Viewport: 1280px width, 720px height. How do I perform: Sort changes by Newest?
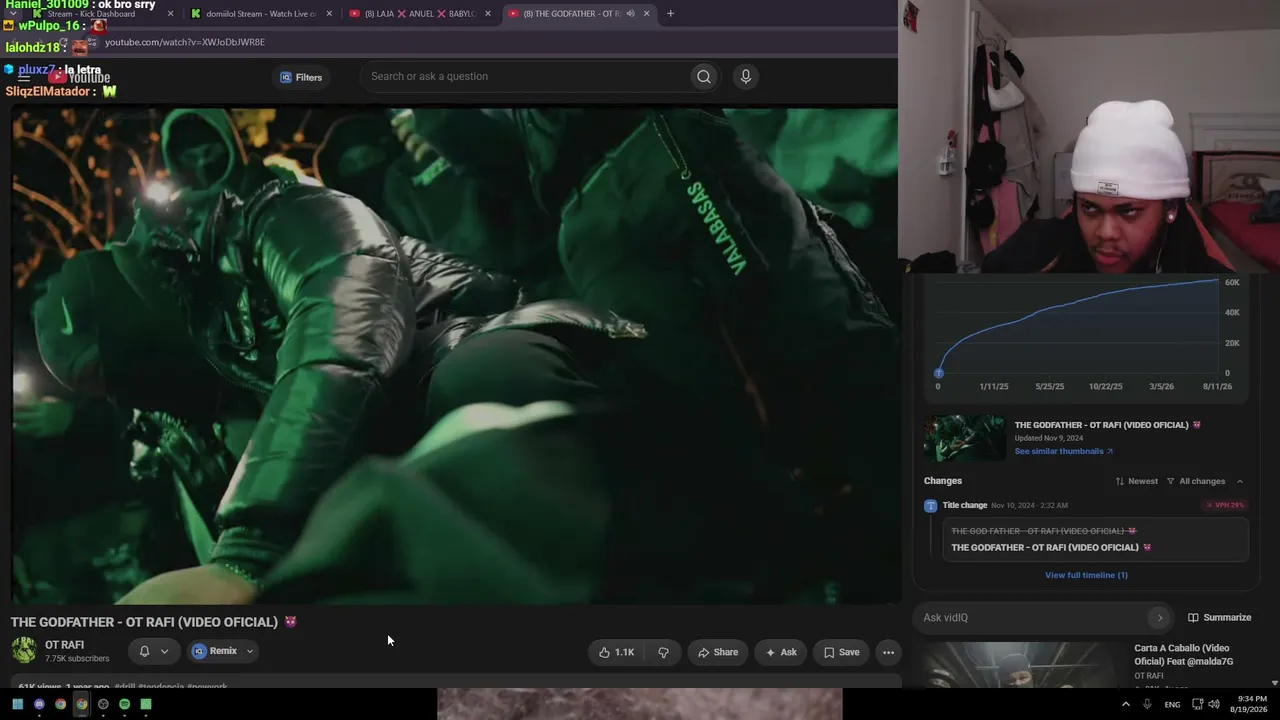click(x=1137, y=481)
